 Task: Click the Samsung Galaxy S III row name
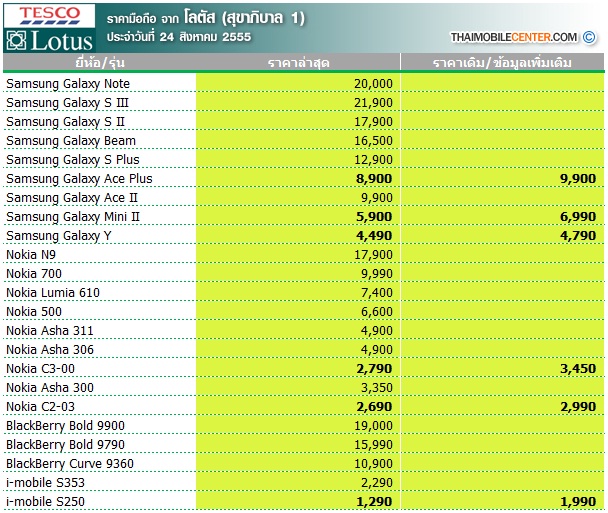click(x=67, y=103)
